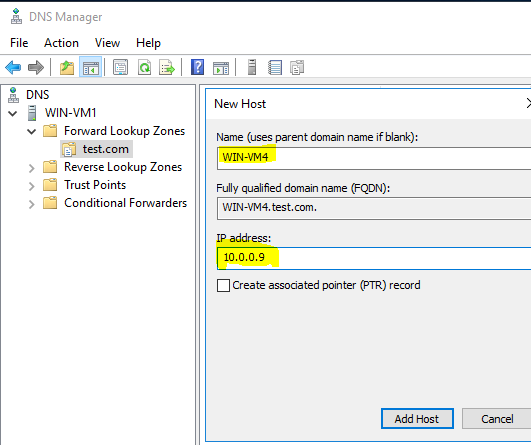531x445 pixels.
Task: Enable Create associated pointer (PTR) record checkbox
Action: point(223,285)
